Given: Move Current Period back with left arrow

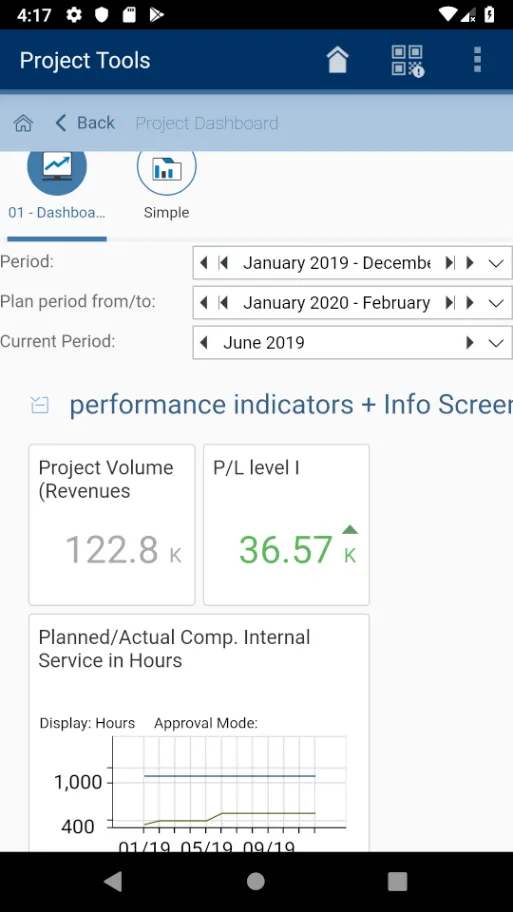Looking at the screenshot, I should click(203, 343).
